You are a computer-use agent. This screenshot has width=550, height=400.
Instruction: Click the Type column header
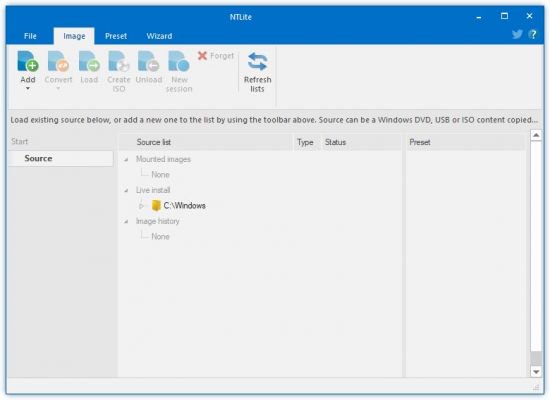307,142
